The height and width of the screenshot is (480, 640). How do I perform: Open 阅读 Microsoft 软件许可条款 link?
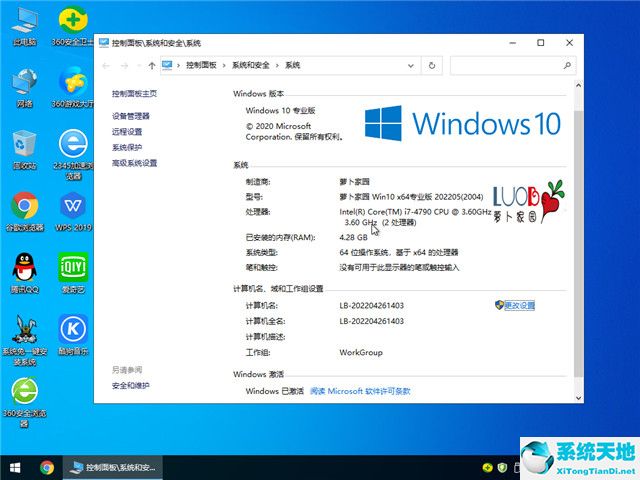[360, 391]
